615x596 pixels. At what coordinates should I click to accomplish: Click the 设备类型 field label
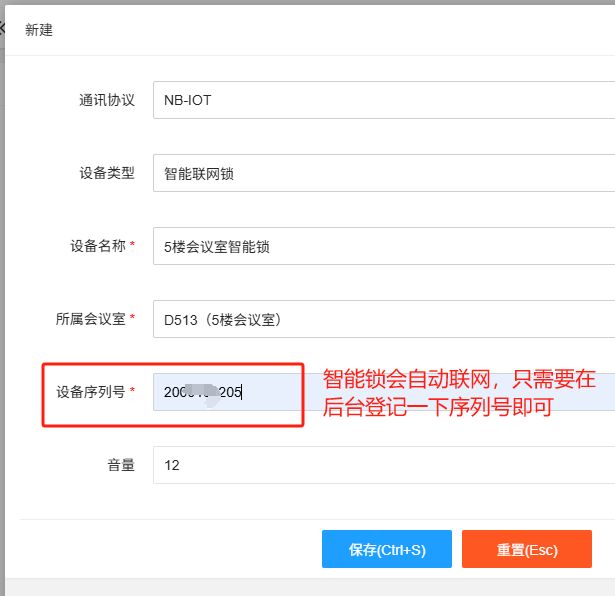pyautogui.click(x=107, y=174)
